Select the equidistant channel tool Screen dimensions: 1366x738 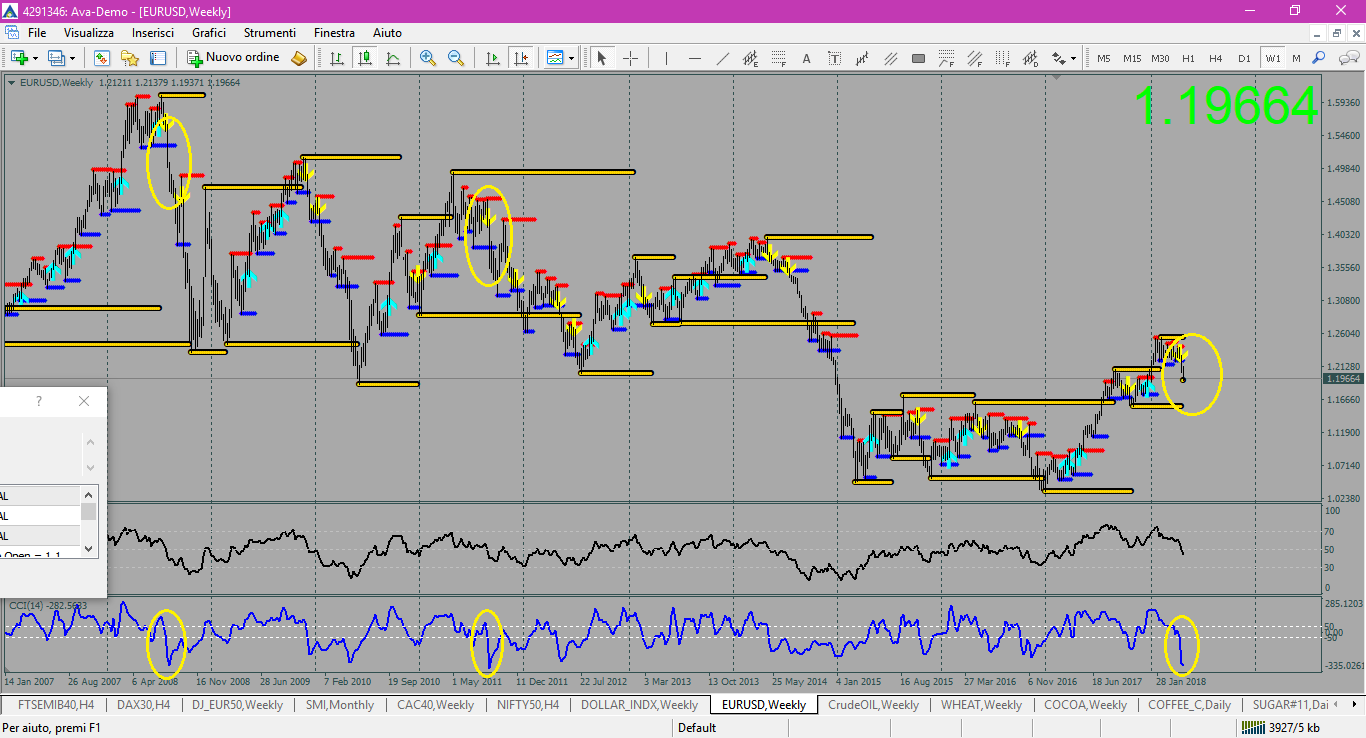(750, 58)
